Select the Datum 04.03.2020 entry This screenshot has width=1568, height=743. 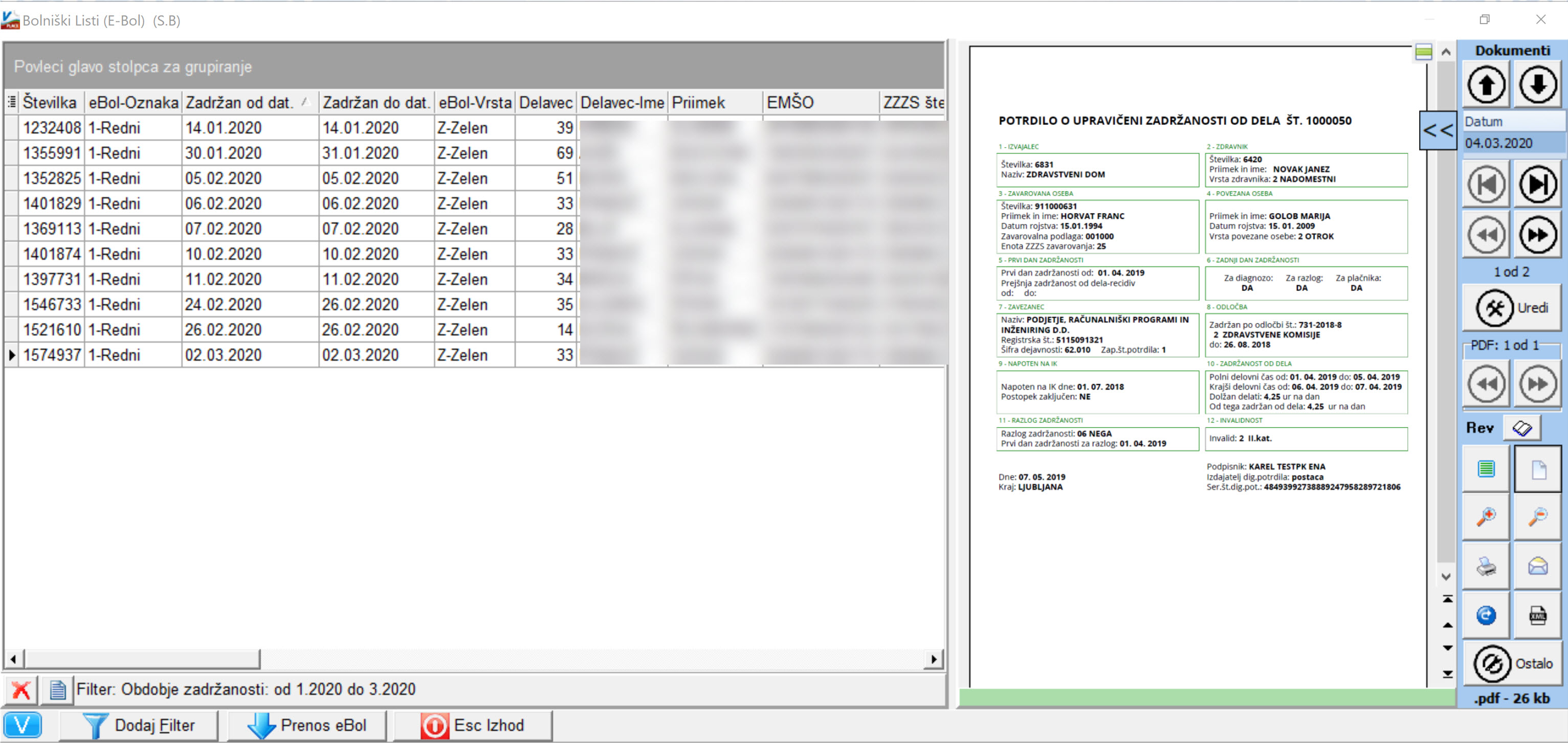point(1513,143)
